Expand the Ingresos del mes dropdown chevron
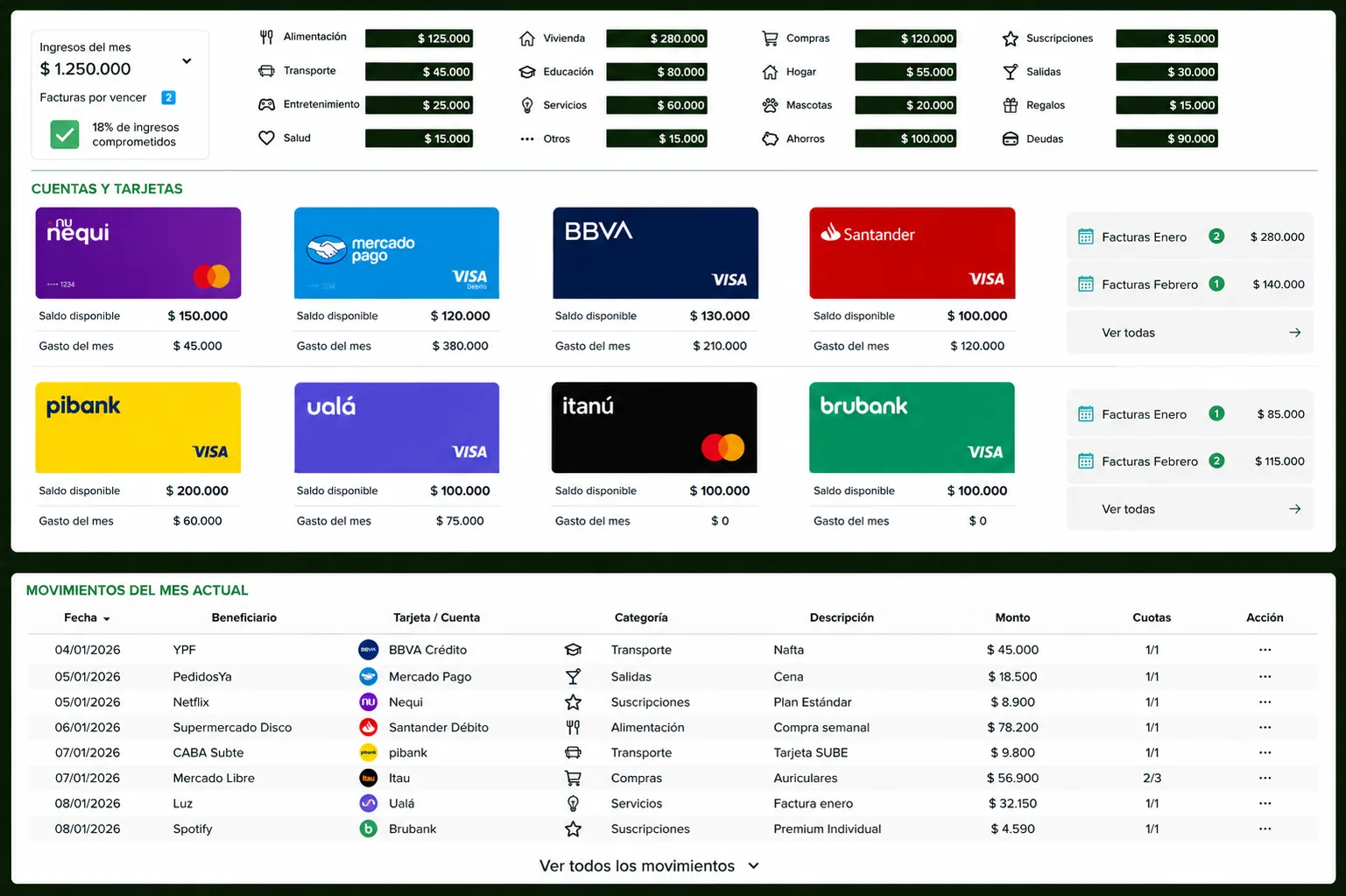This screenshot has height=896, width=1346. point(187,61)
